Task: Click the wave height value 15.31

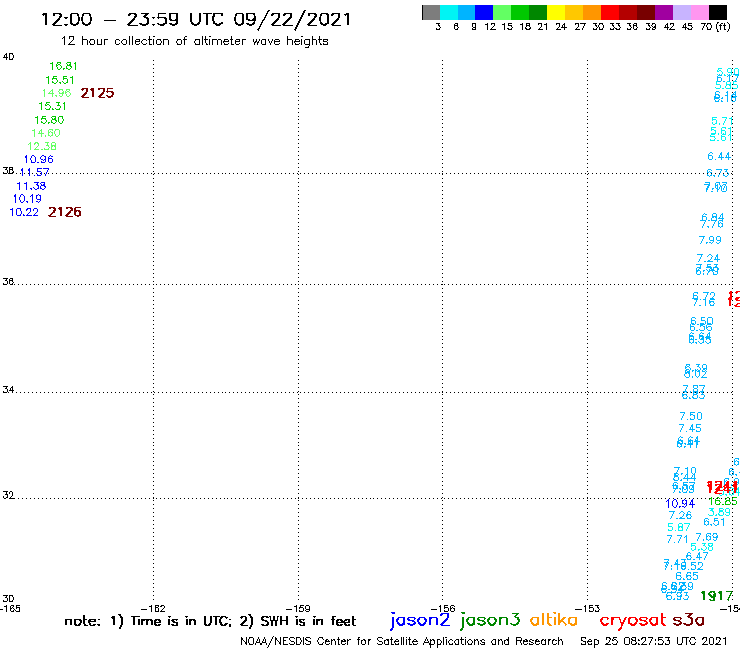Action: pyautogui.click(x=52, y=106)
